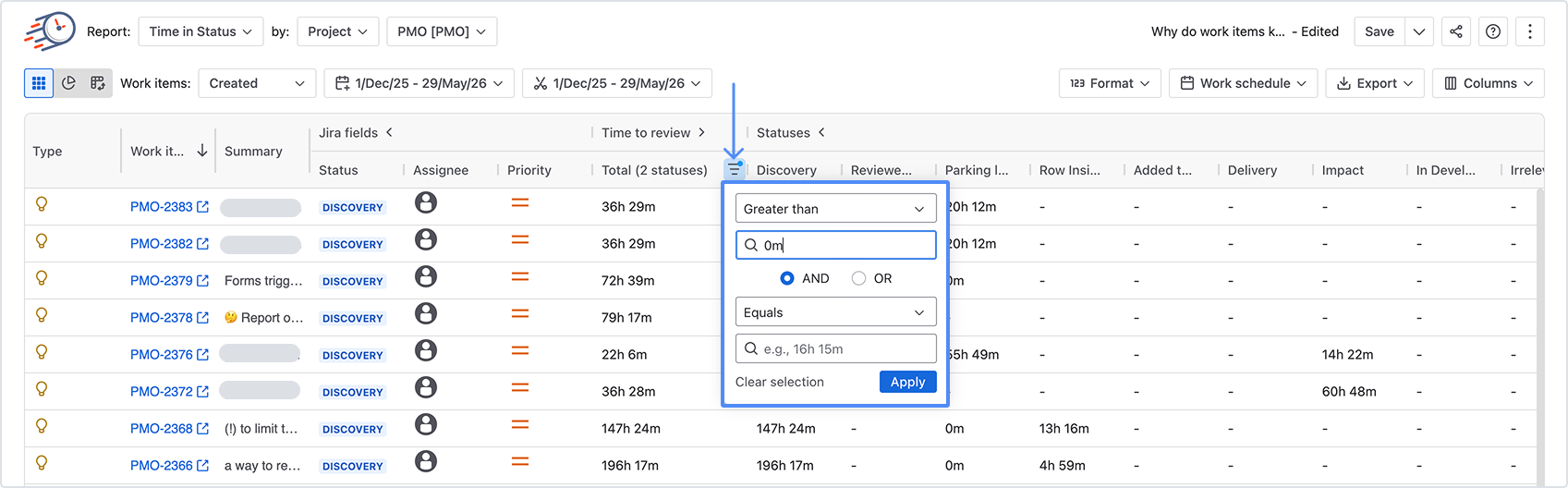Click the Assignee column header
This screenshot has width=1568, height=488.
pos(441,170)
